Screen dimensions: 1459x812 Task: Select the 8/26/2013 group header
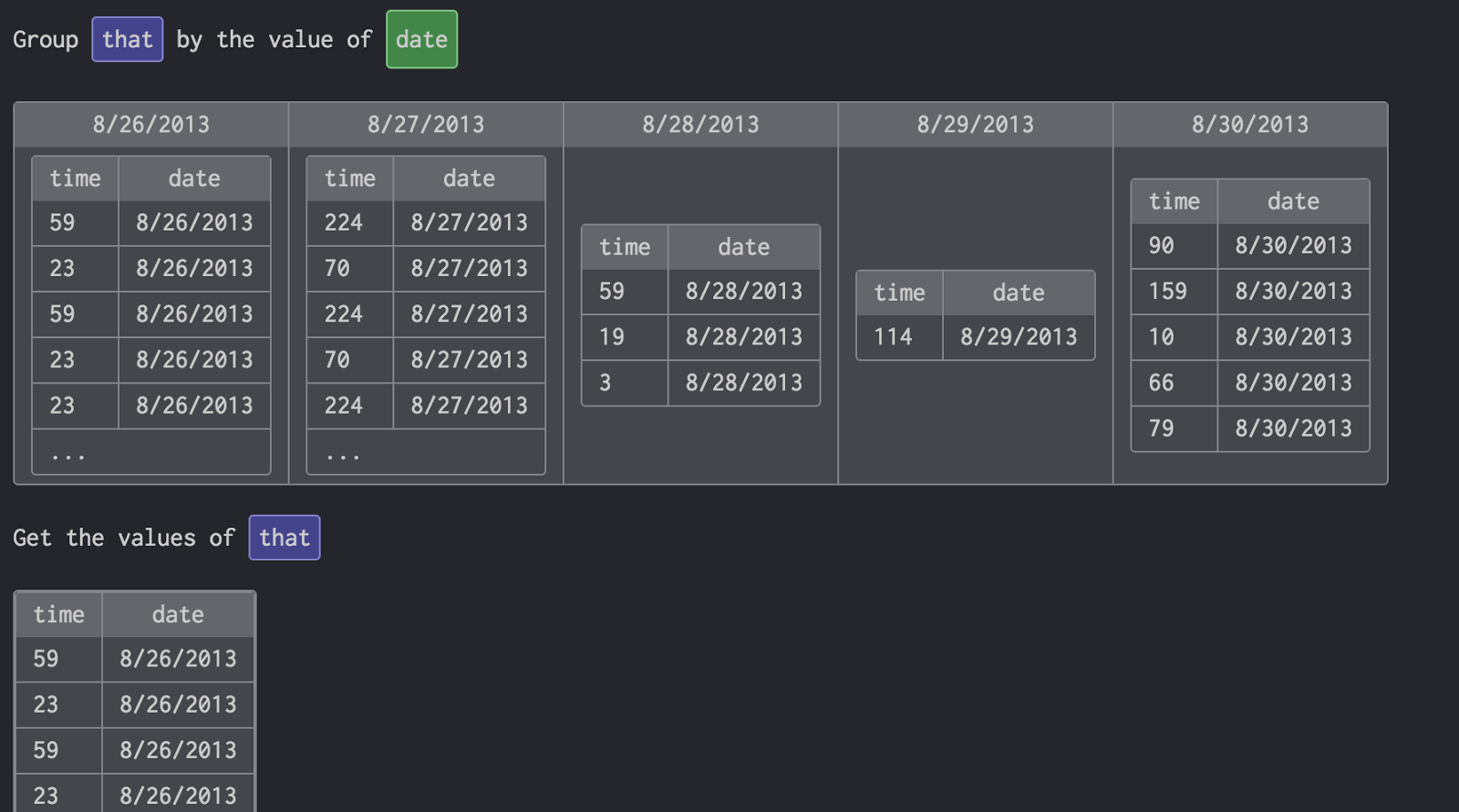pos(151,125)
